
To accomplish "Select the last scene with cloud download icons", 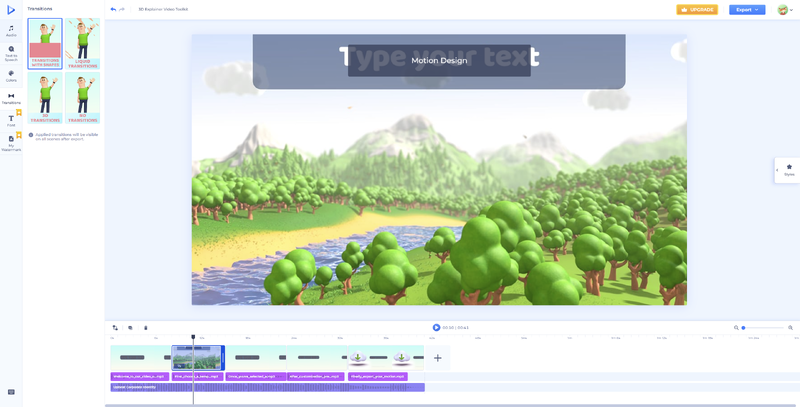I will 386,358.
